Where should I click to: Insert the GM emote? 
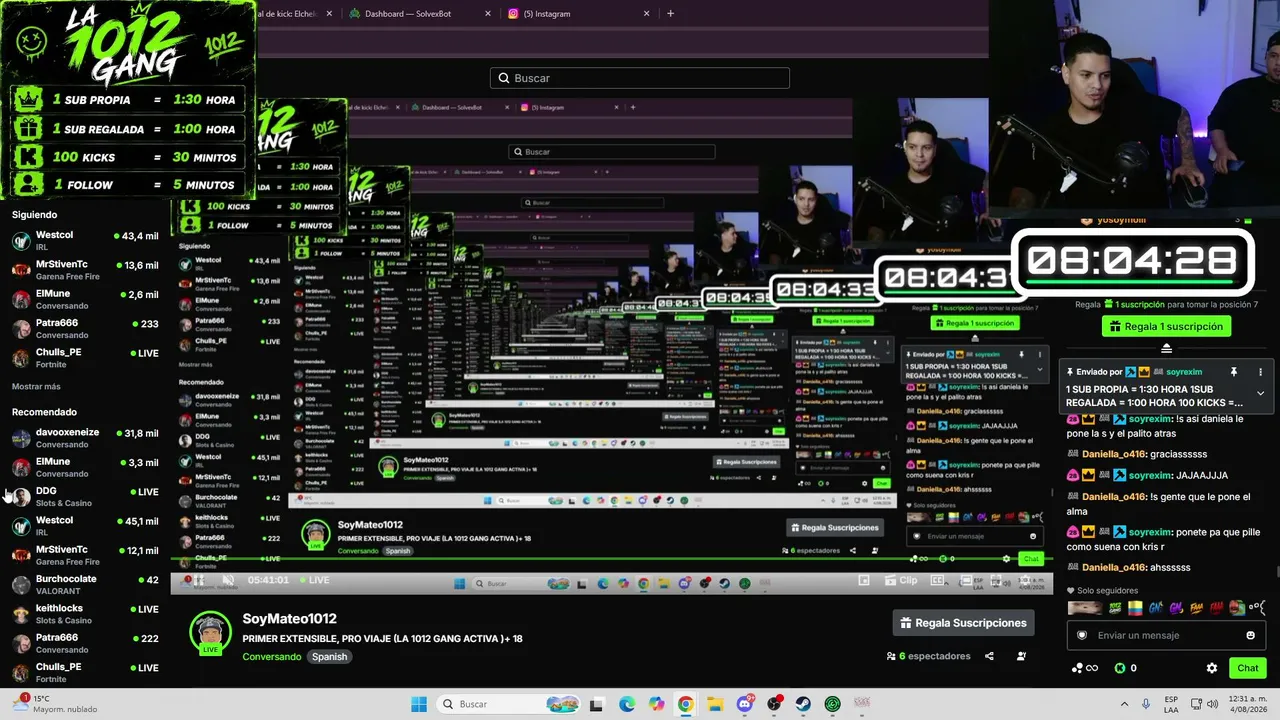point(1176,607)
